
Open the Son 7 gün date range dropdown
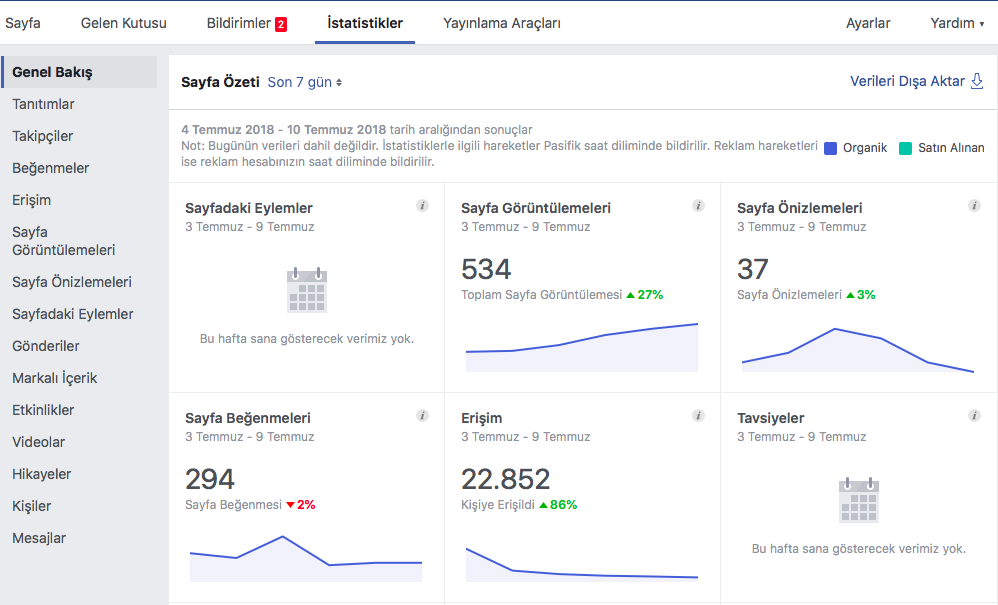305,82
